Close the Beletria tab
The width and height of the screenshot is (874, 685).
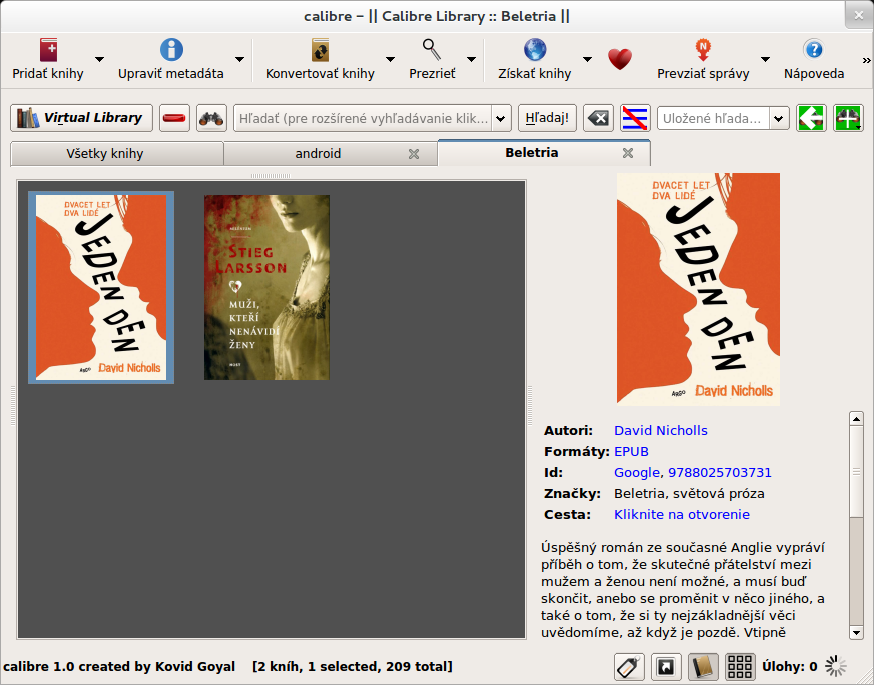[628, 153]
